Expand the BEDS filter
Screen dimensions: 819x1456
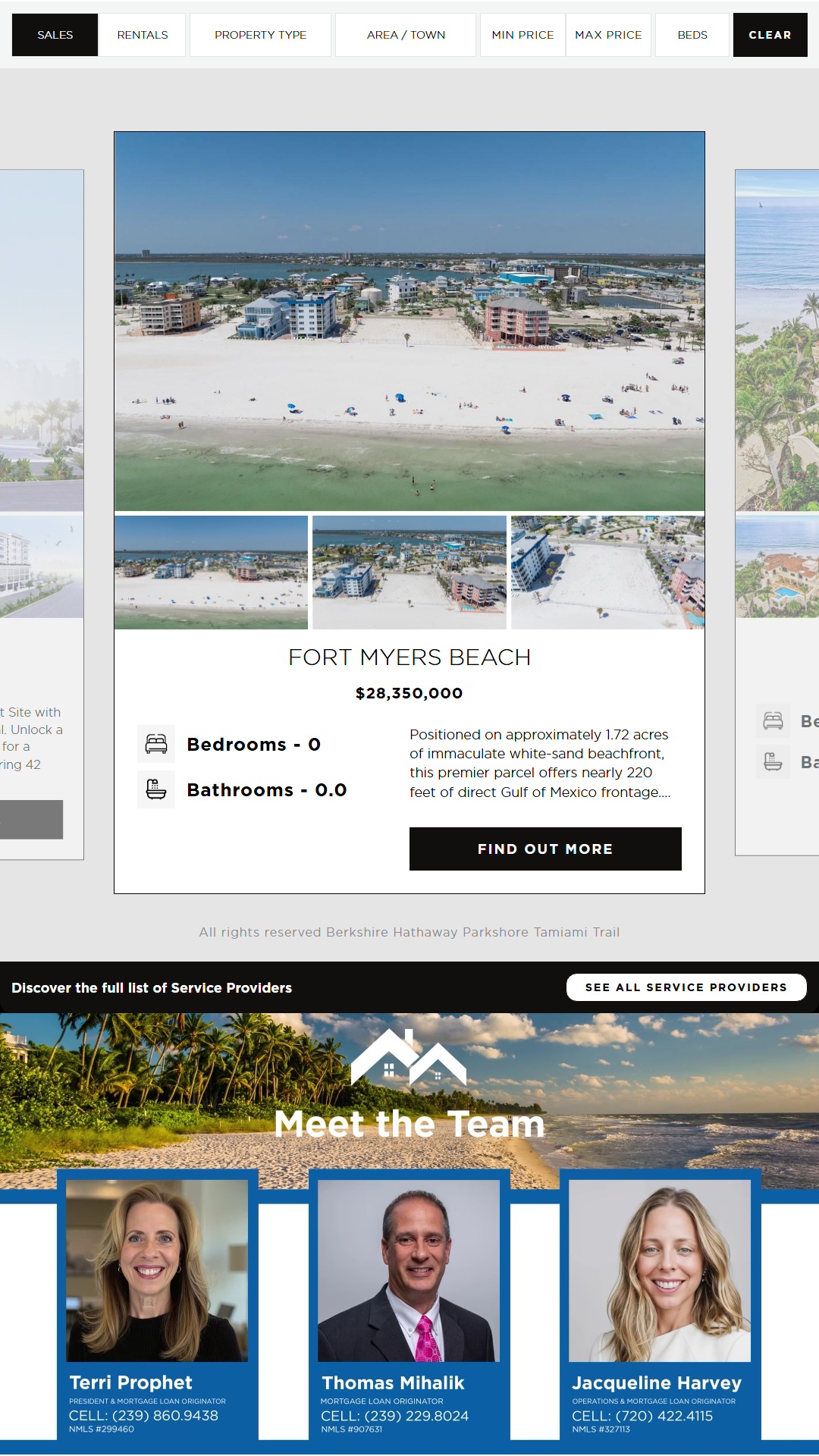tap(692, 35)
